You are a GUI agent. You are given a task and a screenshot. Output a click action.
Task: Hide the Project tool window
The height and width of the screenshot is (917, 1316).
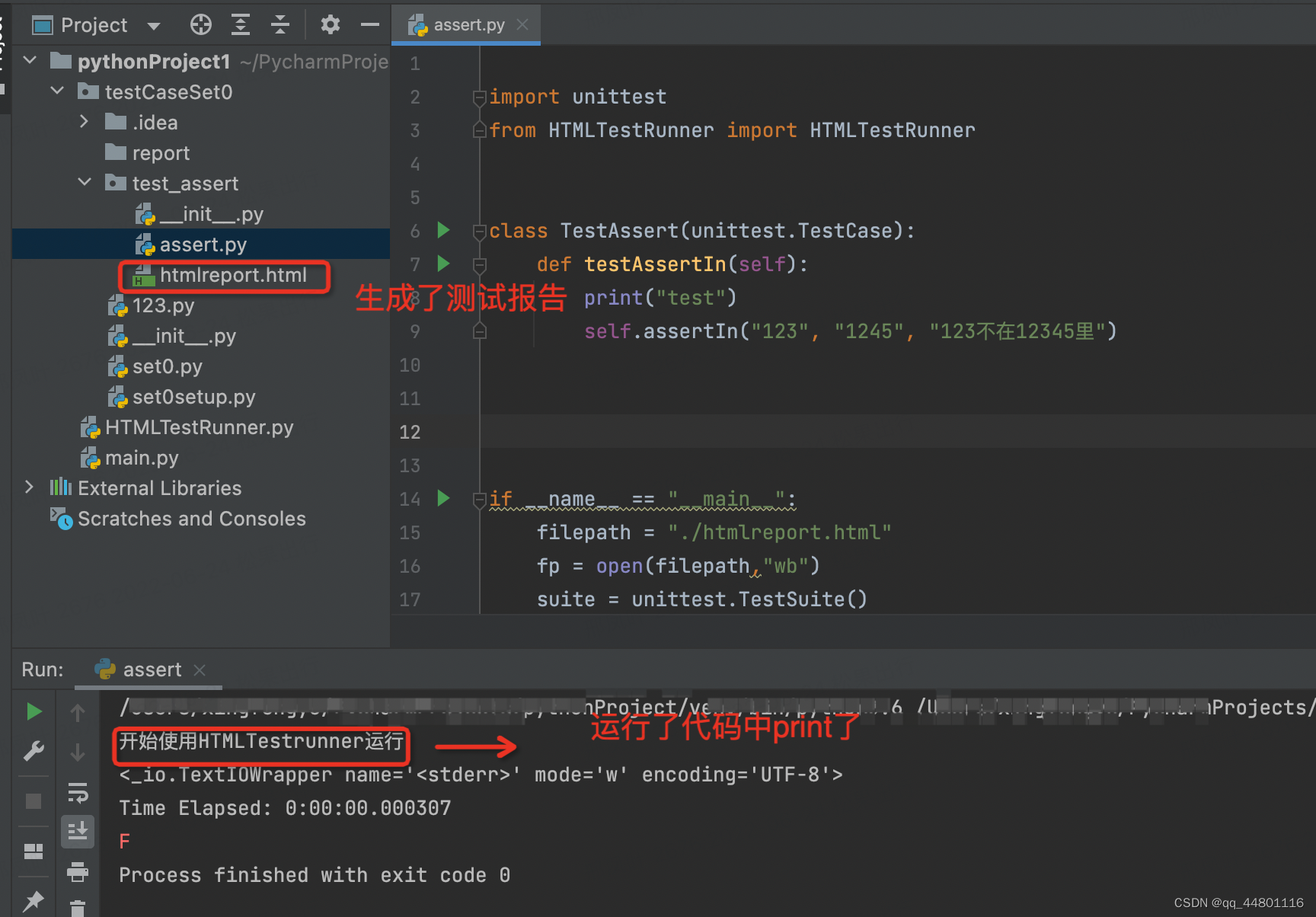tap(370, 25)
